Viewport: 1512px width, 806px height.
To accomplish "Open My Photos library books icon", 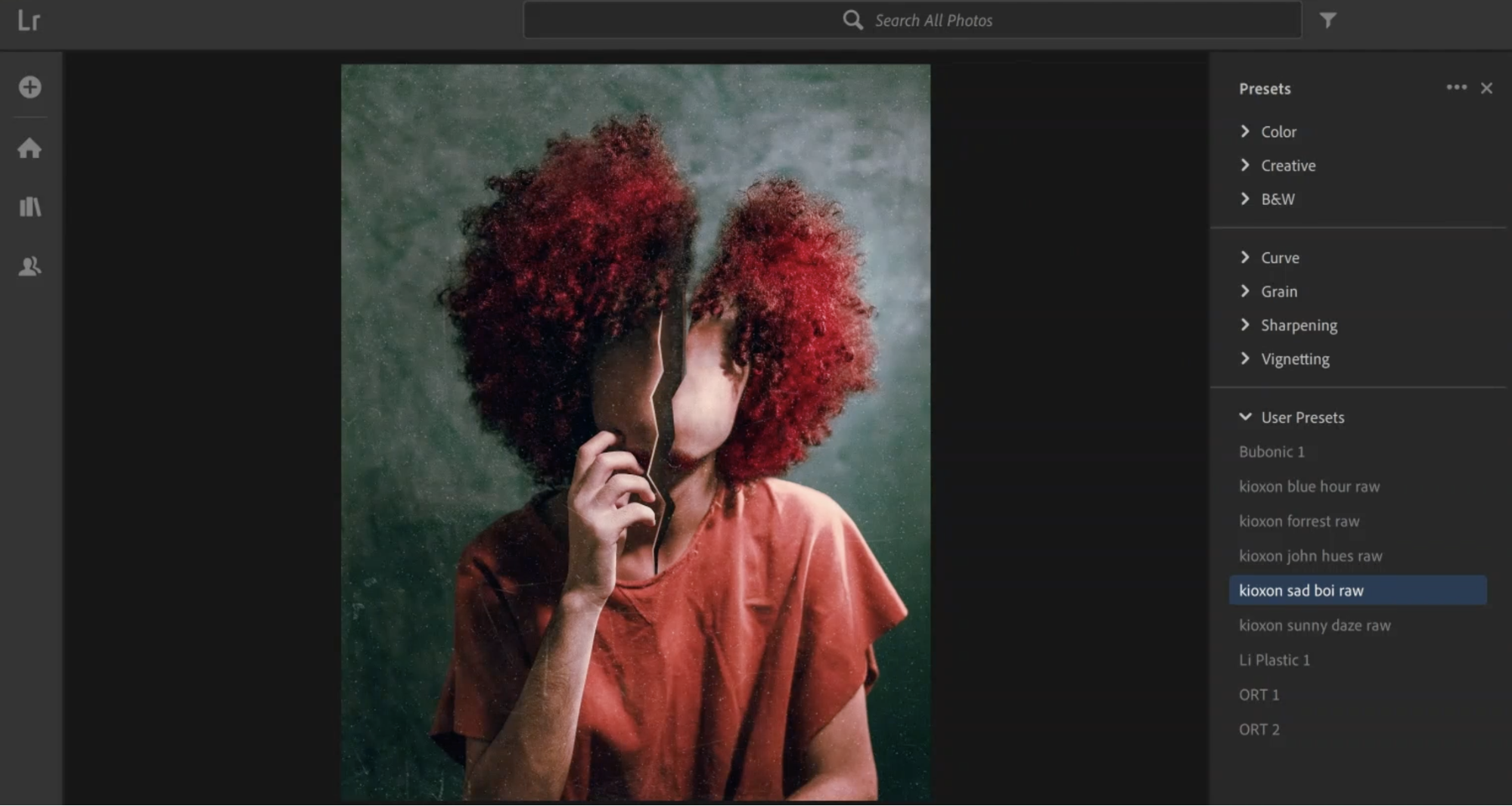I will click(30, 206).
